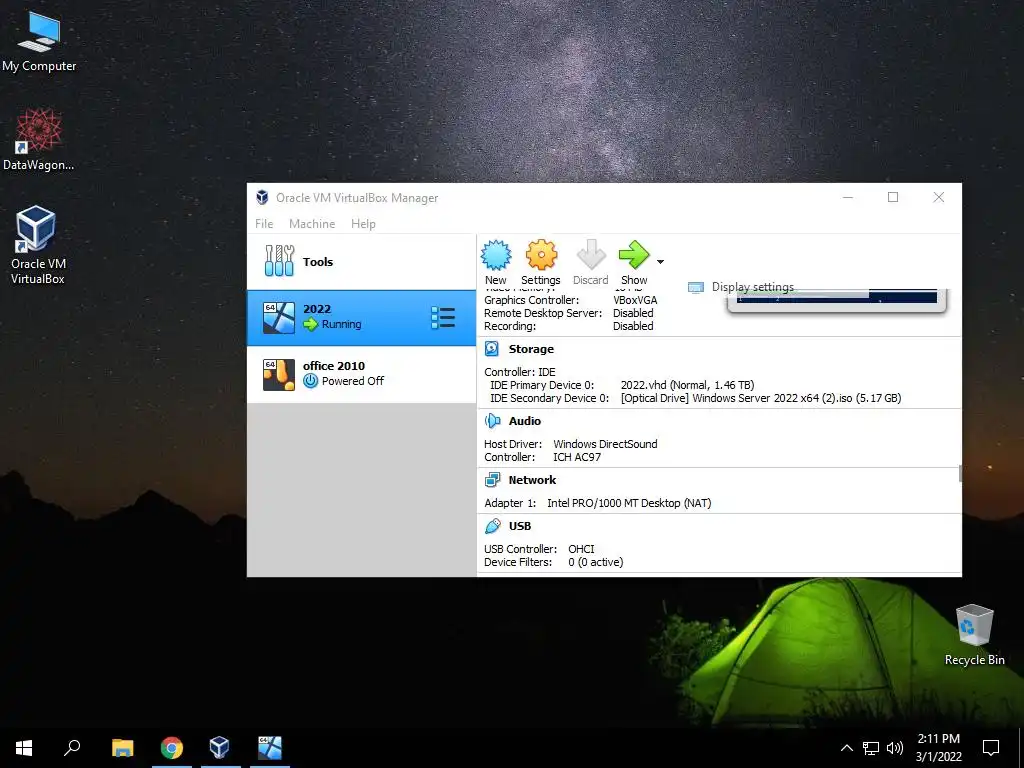Click the VBoxVGA graphics controller value

pyautogui.click(x=635, y=300)
